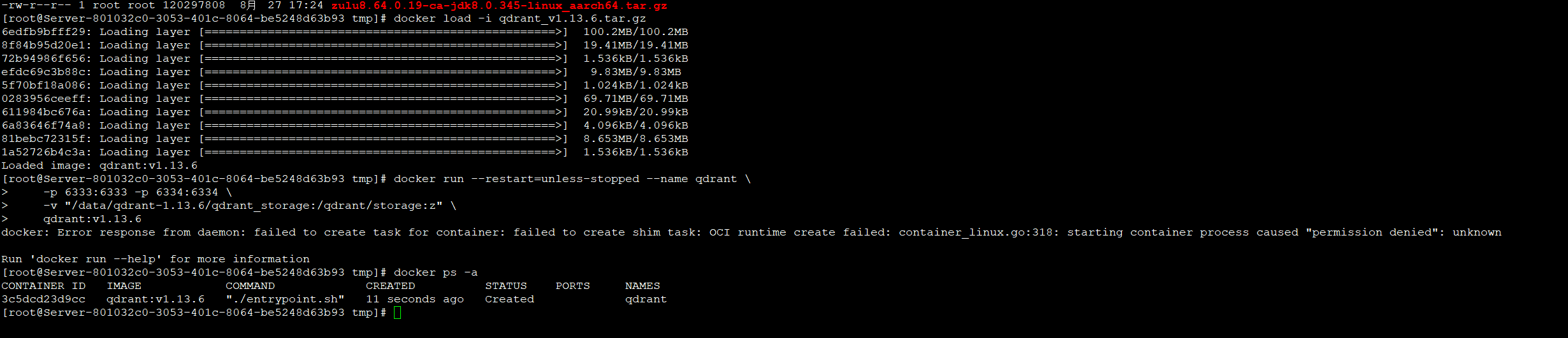Click the 6333:6333 port mapping

click(96, 192)
